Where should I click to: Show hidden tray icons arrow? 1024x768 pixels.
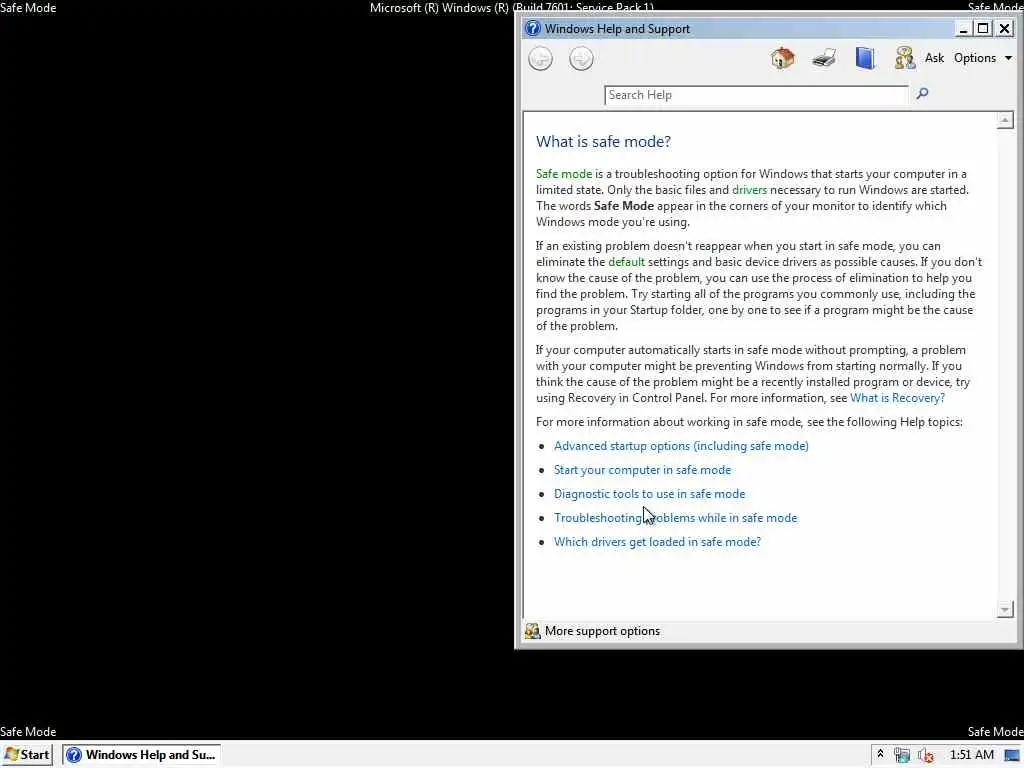[x=880, y=754]
